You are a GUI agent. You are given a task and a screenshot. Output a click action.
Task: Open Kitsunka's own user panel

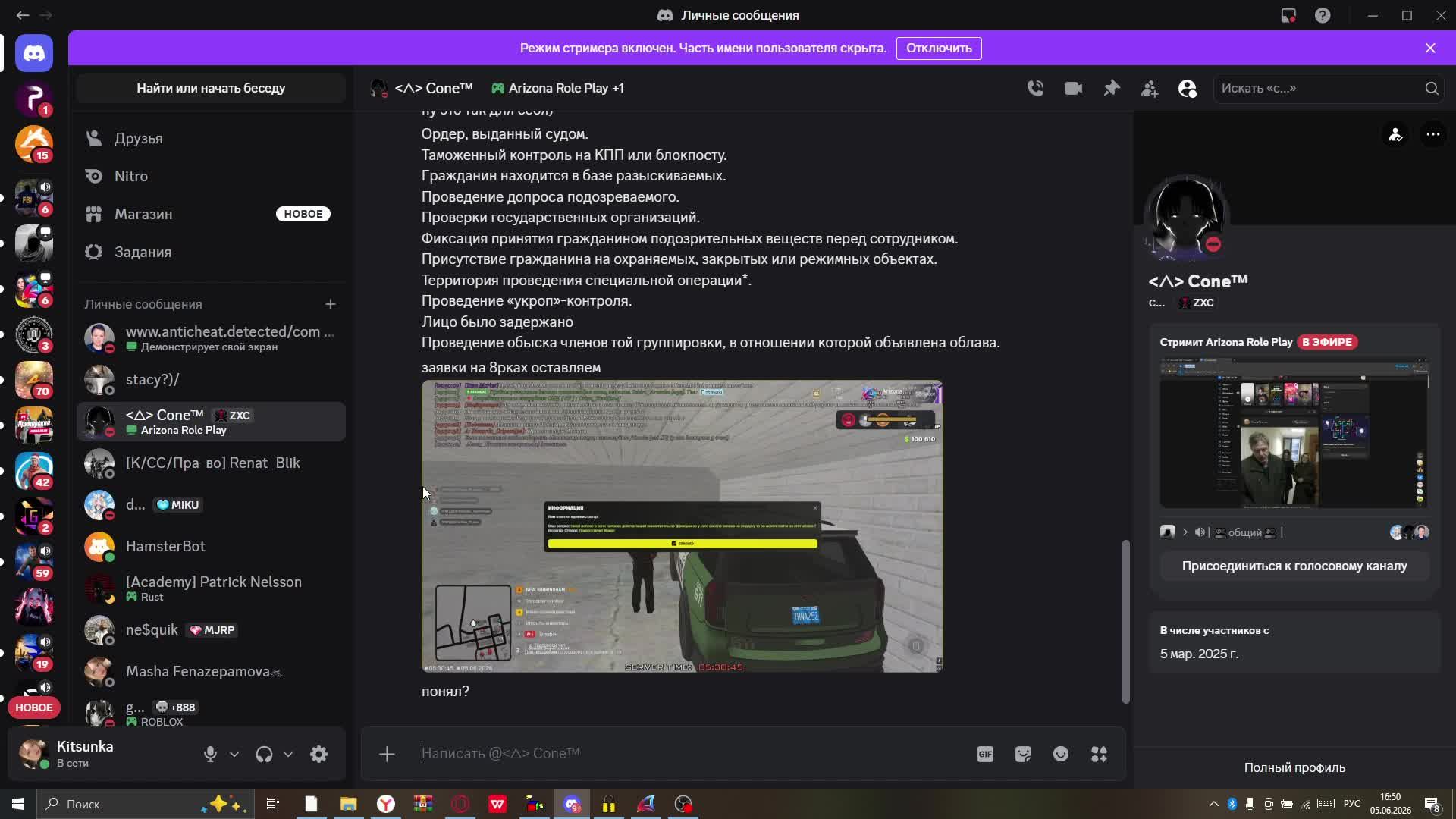[102, 754]
